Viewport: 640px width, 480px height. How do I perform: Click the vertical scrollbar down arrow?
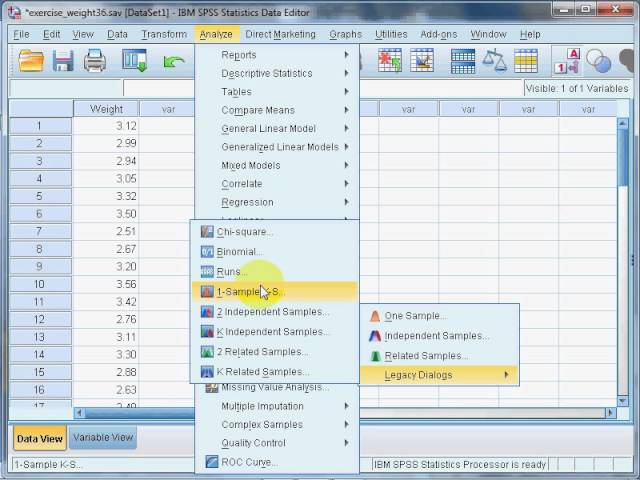(x=622, y=402)
